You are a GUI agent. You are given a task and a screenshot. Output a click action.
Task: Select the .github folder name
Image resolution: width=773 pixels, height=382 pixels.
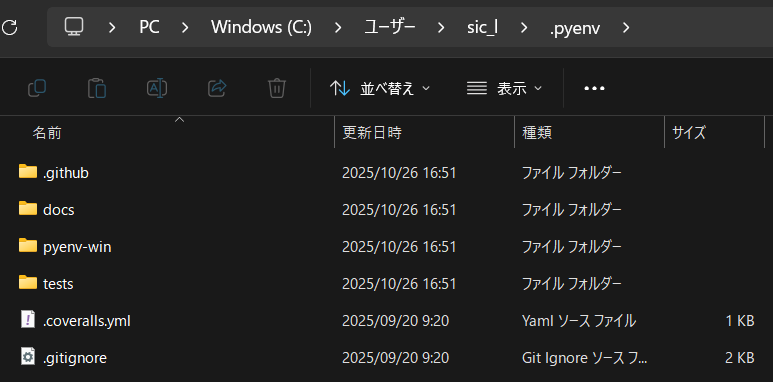(66, 173)
